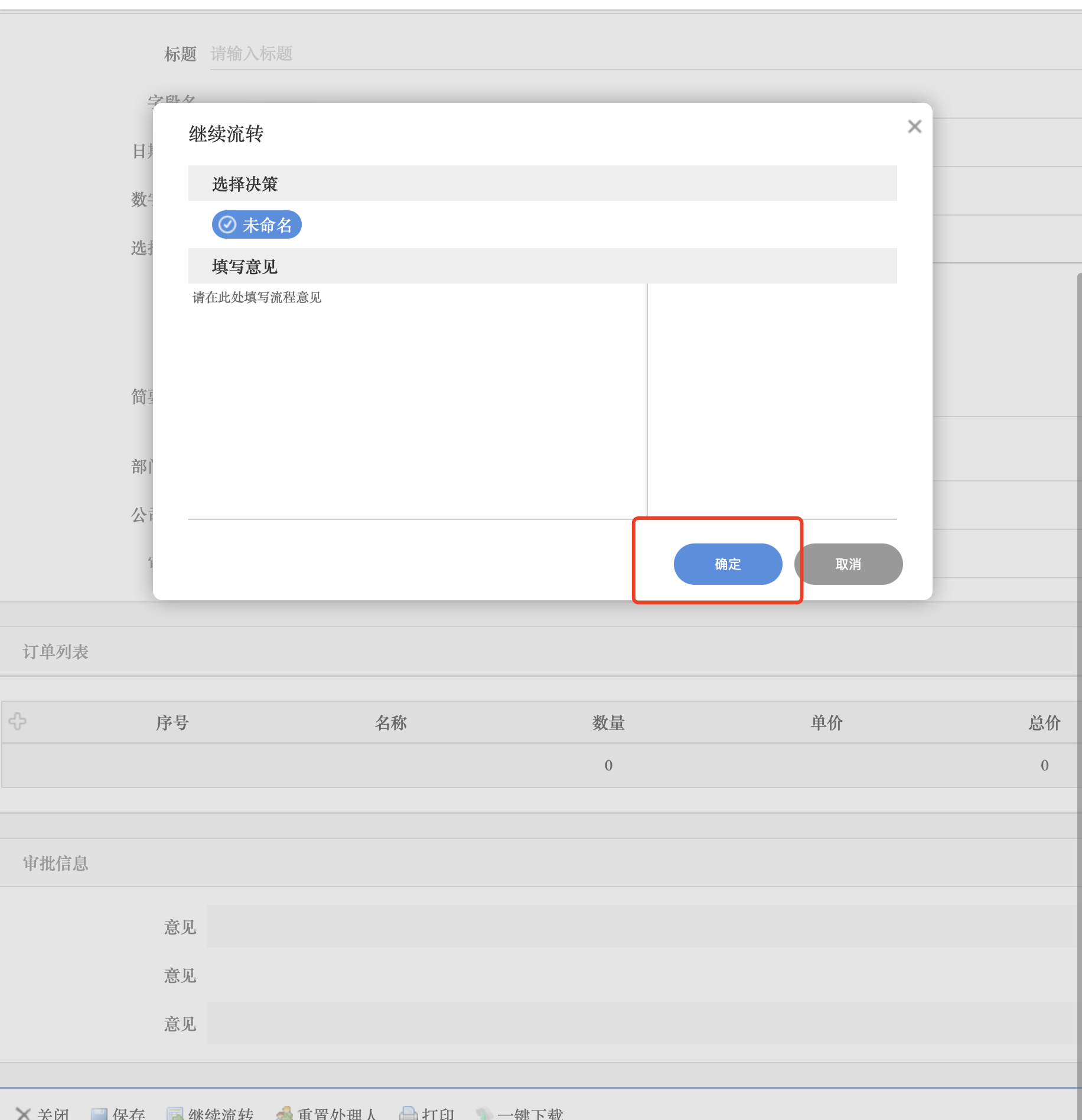Click the 订单列表 section heading
Image resolution: width=1082 pixels, height=1120 pixels.
tap(56, 652)
